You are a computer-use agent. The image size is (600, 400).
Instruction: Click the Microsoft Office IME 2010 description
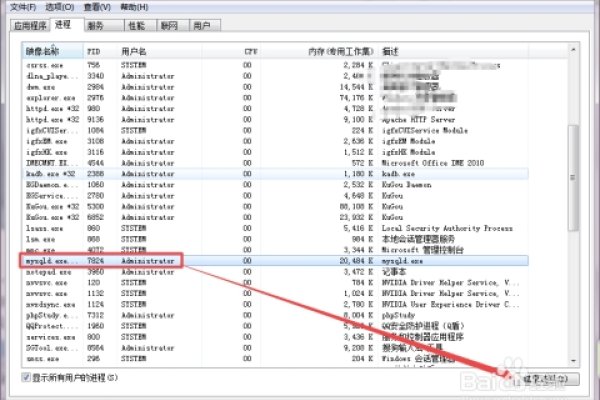pyautogui.click(x=433, y=163)
